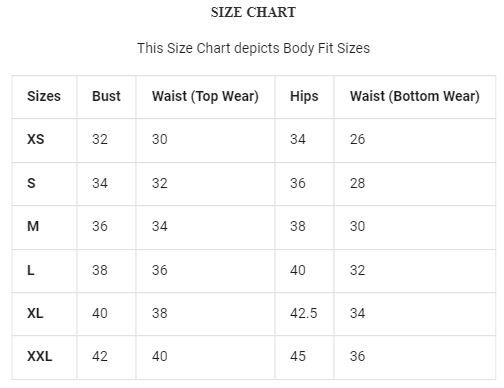This screenshot has height=388, width=504.
Task: Select the L size row label
Action: coord(31,270)
